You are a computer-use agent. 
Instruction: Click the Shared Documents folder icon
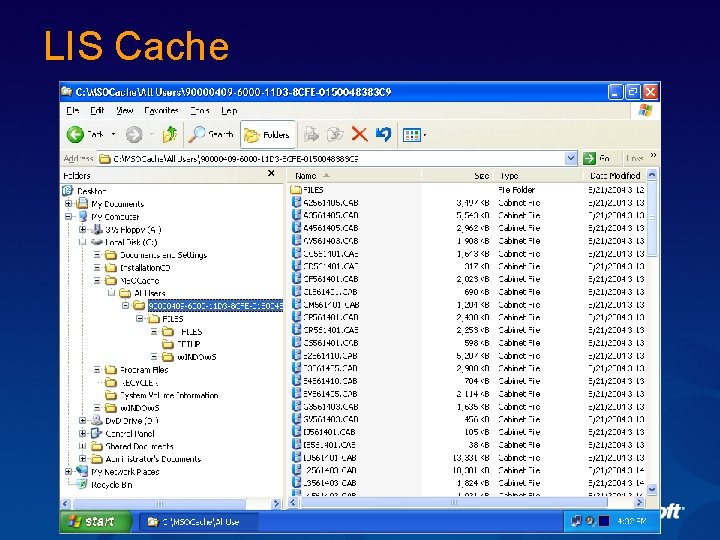pos(96,446)
